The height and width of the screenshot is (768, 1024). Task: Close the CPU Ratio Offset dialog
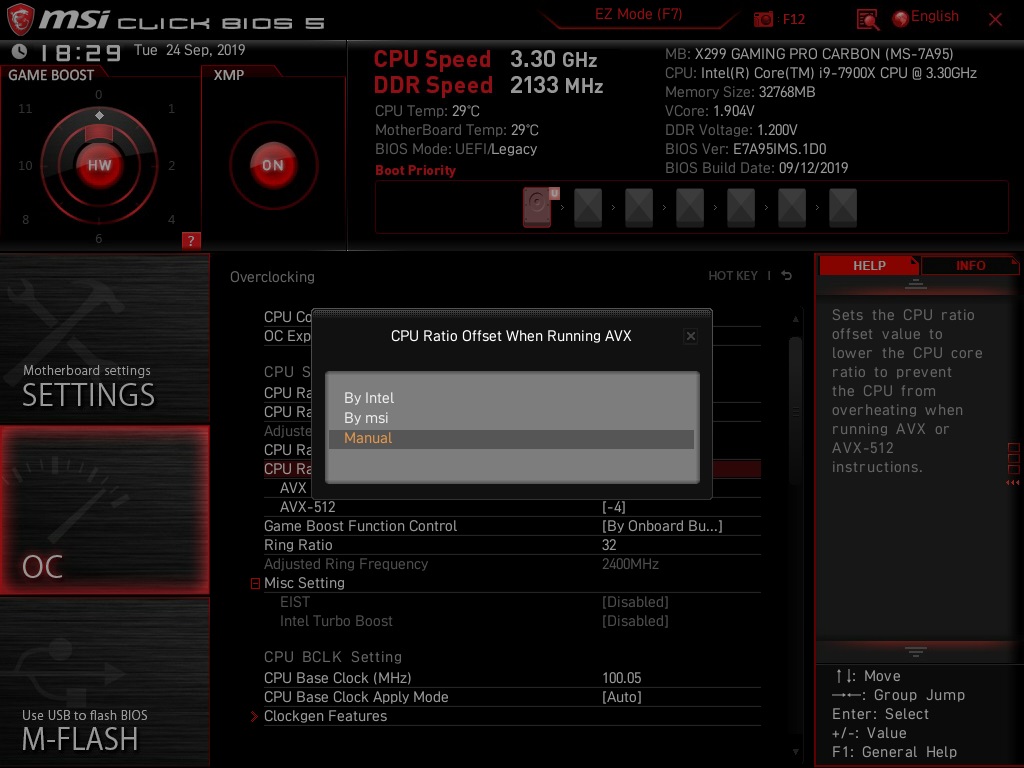(690, 336)
